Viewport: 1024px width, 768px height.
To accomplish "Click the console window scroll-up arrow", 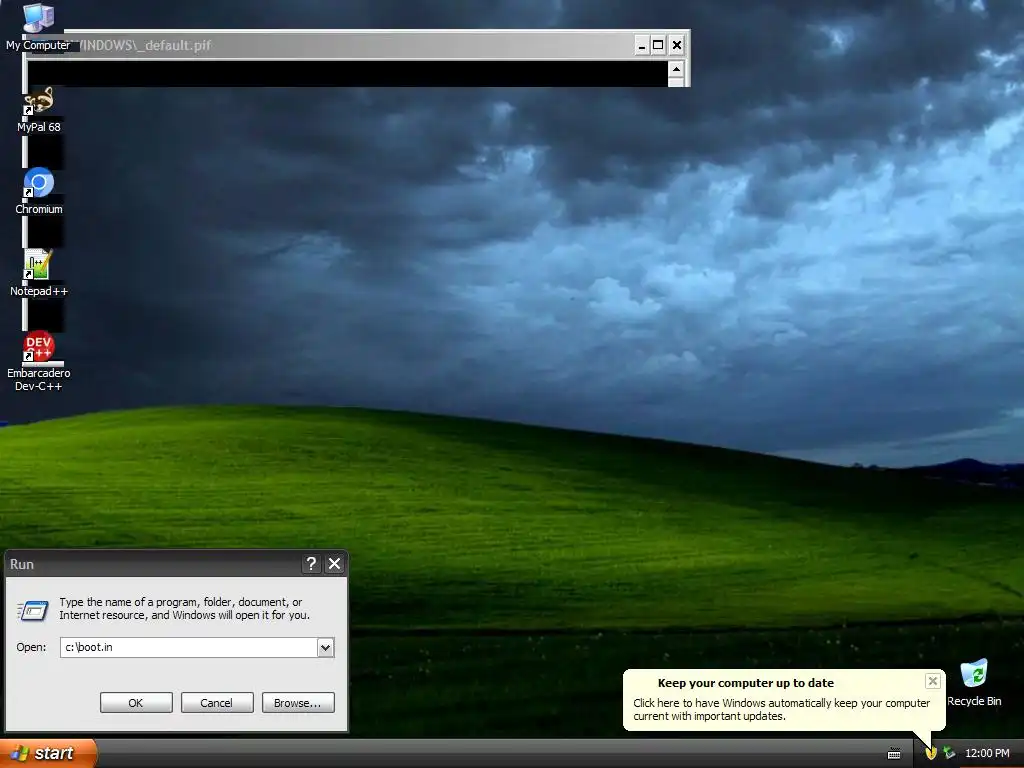I will pyautogui.click(x=676, y=69).
